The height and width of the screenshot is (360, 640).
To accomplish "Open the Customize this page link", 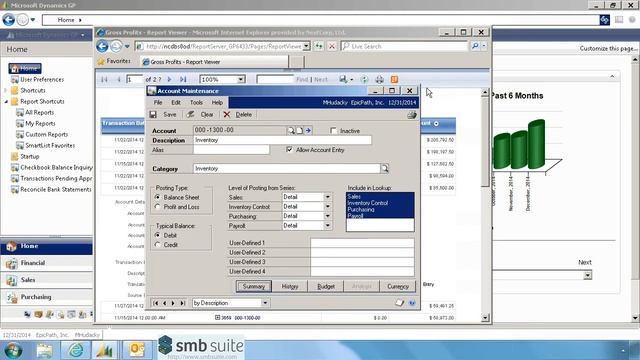I will coord(609,48).
